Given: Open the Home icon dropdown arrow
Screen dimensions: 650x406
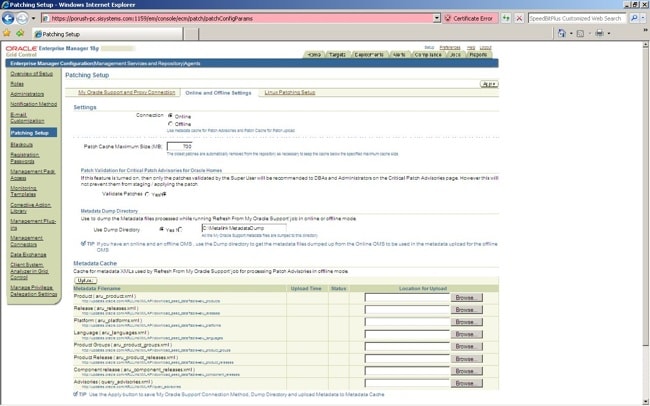Looking at the screenshot, I should [x=571, y=33].
